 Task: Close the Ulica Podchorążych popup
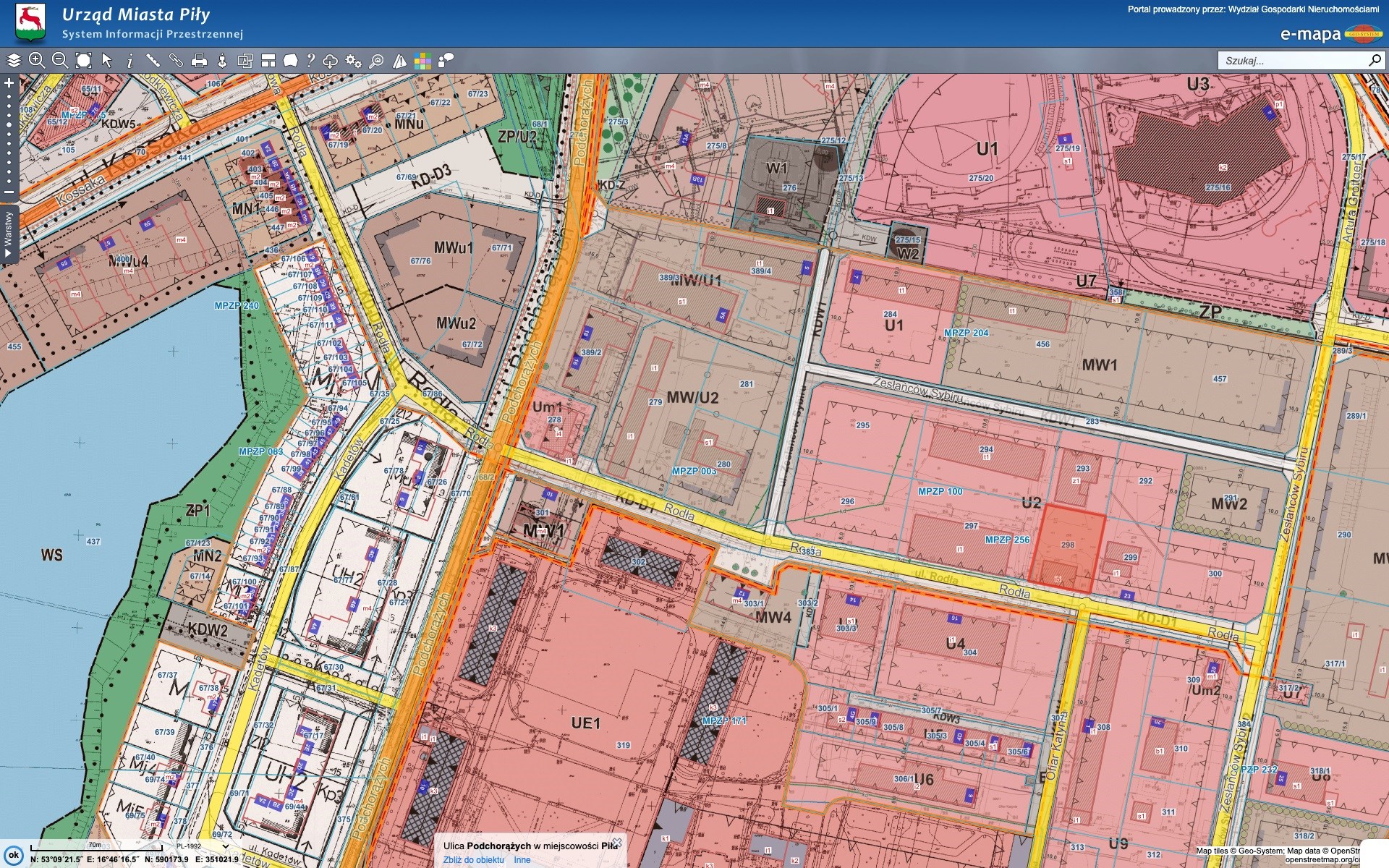(x=616, y=843)
